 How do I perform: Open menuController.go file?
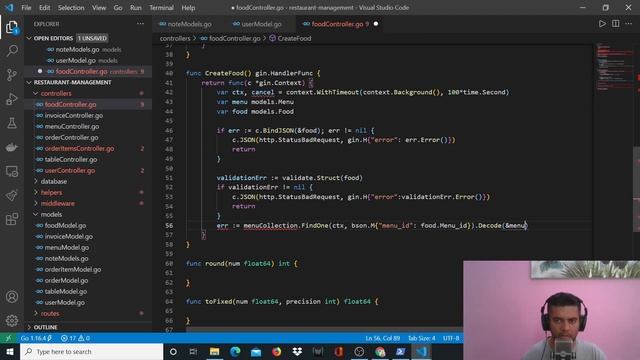72,127
